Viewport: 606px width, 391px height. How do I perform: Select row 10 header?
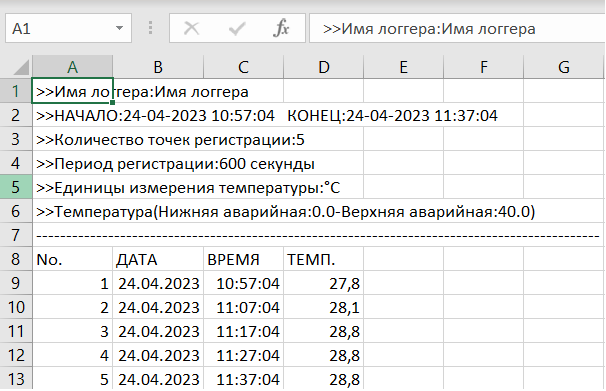(x=16, y=307)
